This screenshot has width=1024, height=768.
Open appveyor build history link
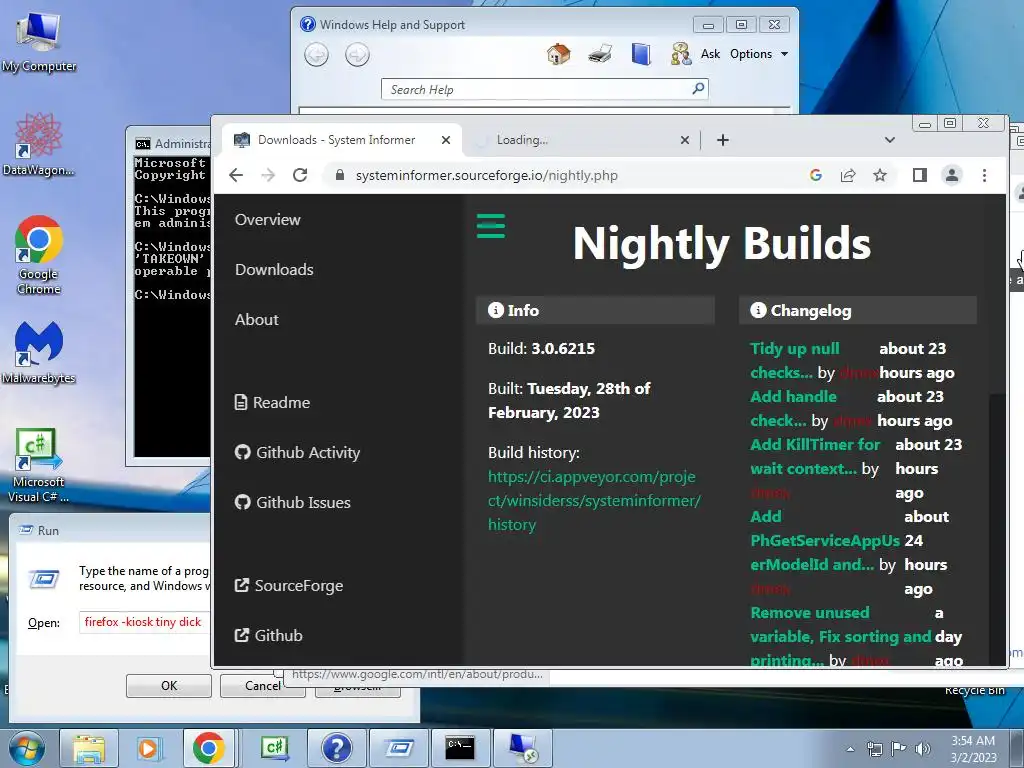[x=594, y=500]
